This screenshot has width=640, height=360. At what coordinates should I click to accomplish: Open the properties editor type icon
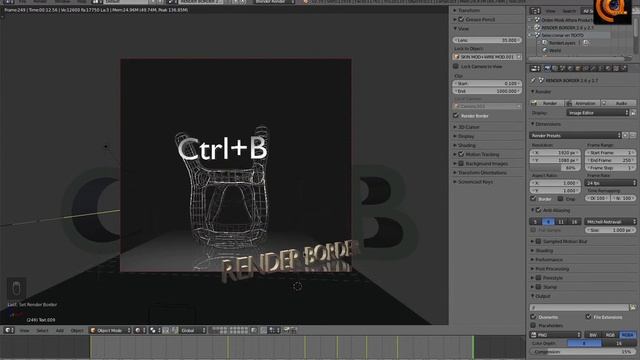point(535,69)
